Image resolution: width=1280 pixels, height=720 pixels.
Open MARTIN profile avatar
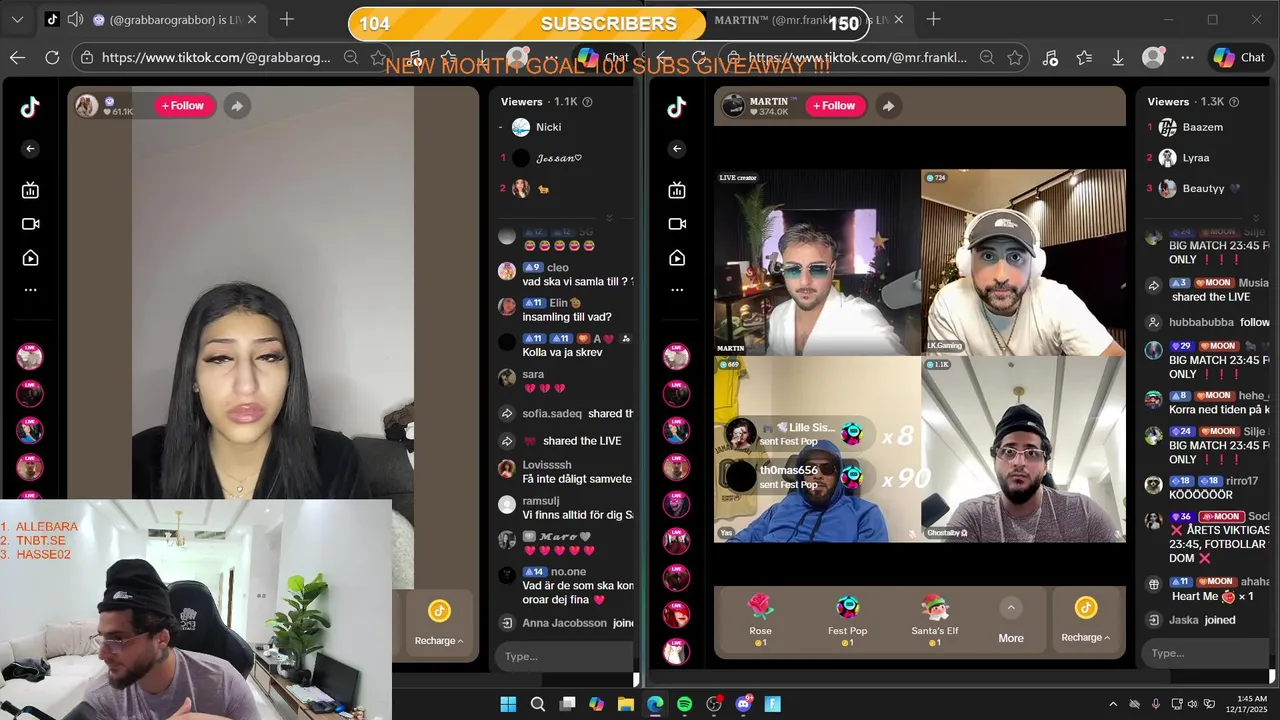734,105
